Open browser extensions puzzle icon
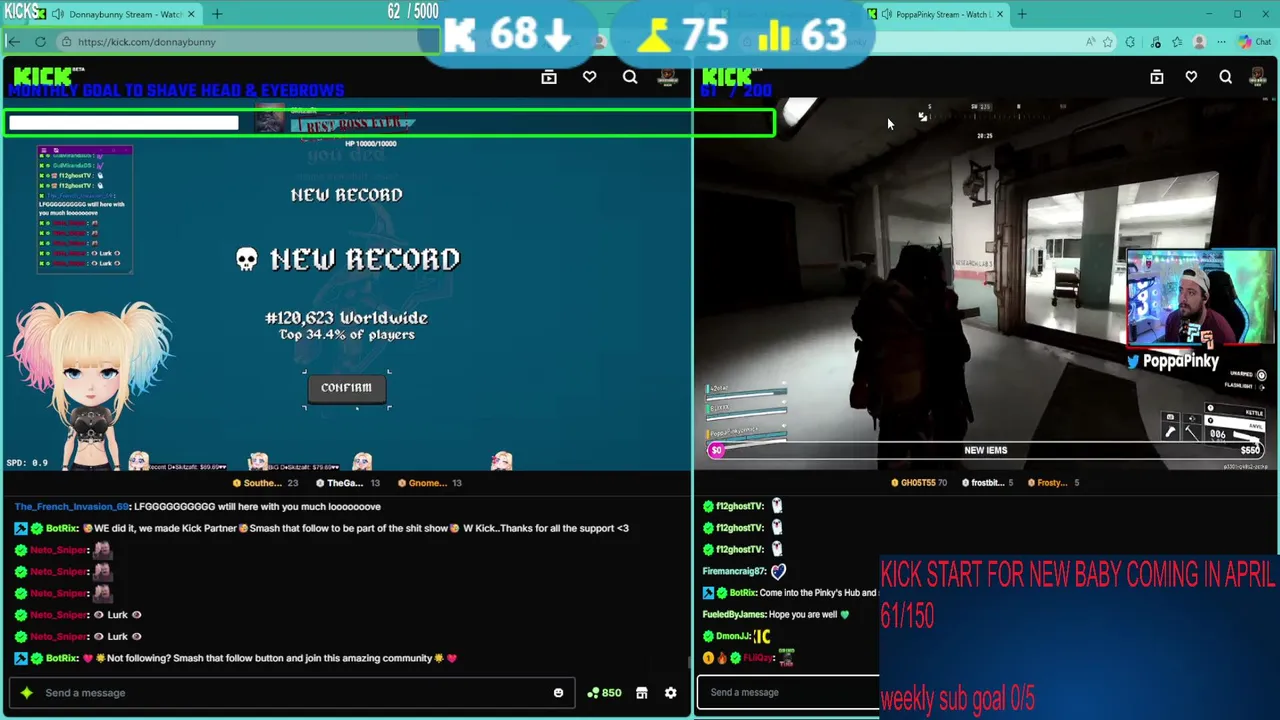 pyautogui.click(x=1130, y=42)
